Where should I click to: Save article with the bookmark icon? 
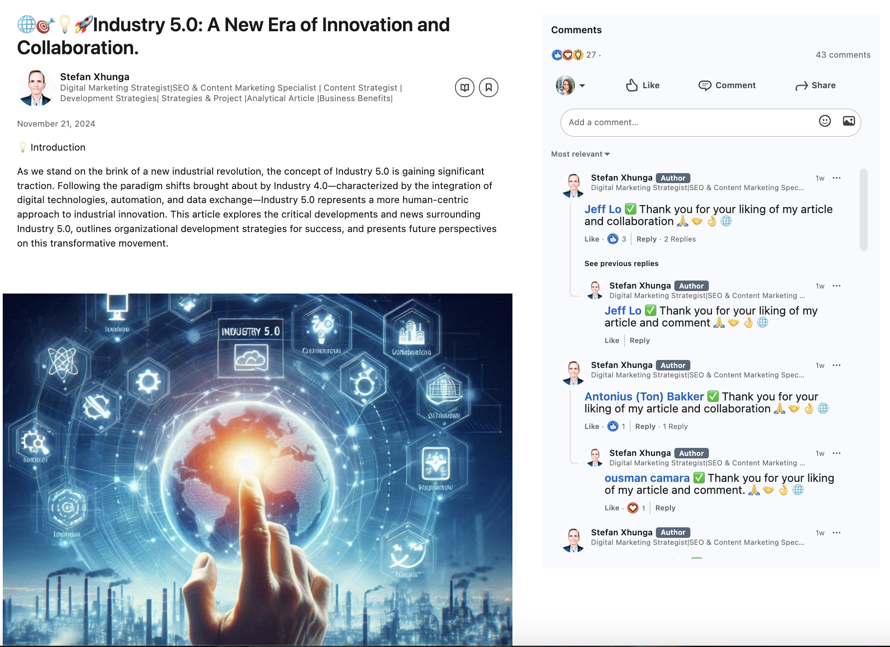(x=489, y=87)
